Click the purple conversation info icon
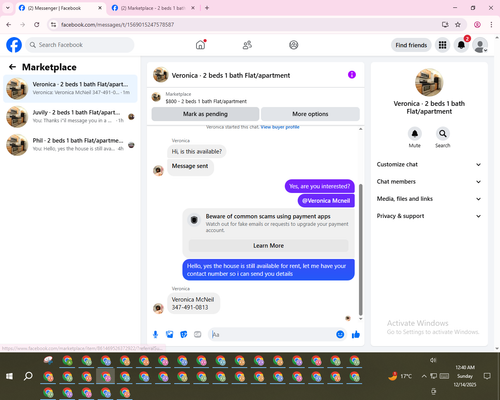The width and height of the screenshot is (500, 400). pos(352,75)
